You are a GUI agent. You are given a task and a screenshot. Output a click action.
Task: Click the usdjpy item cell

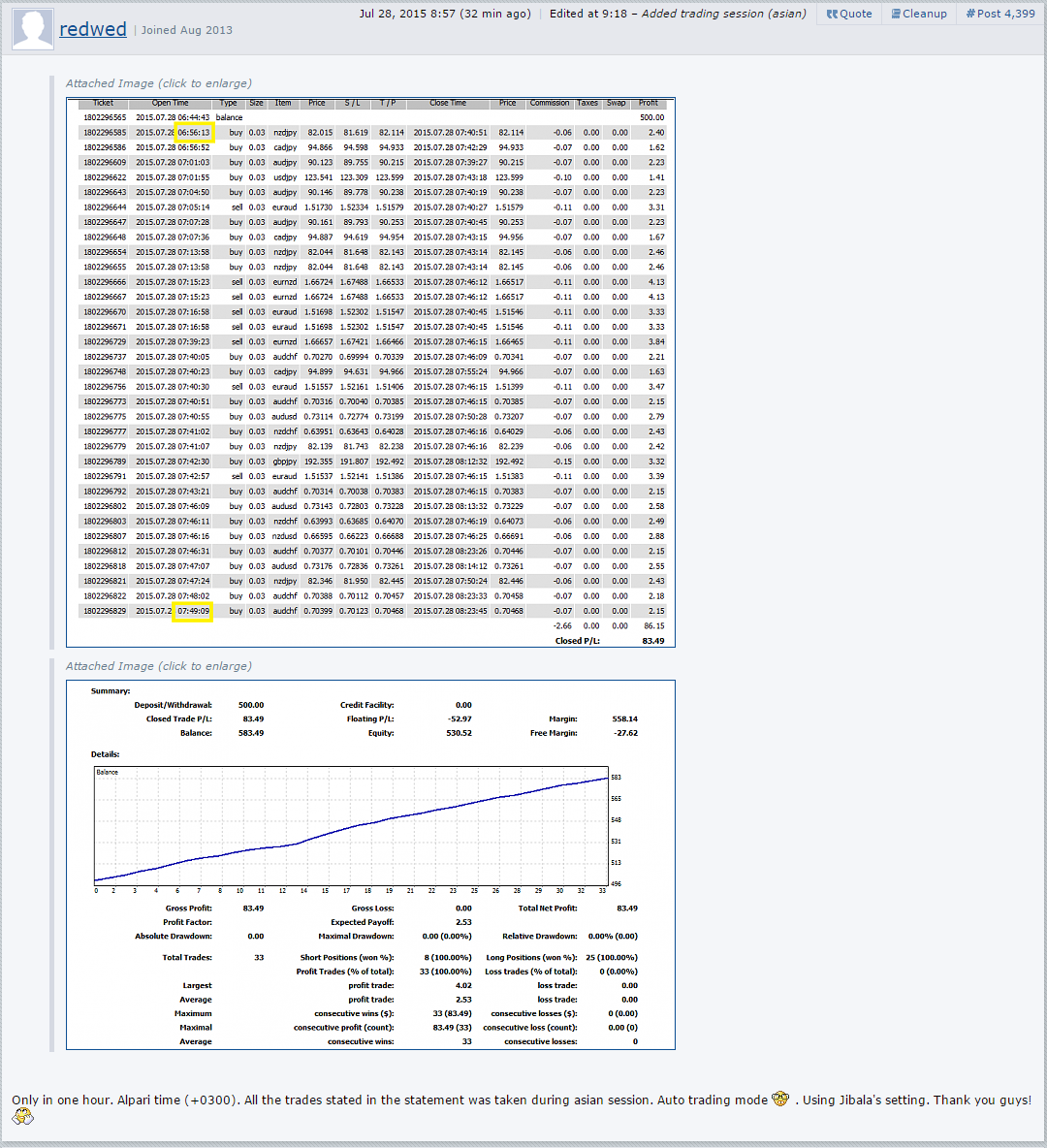285,177
